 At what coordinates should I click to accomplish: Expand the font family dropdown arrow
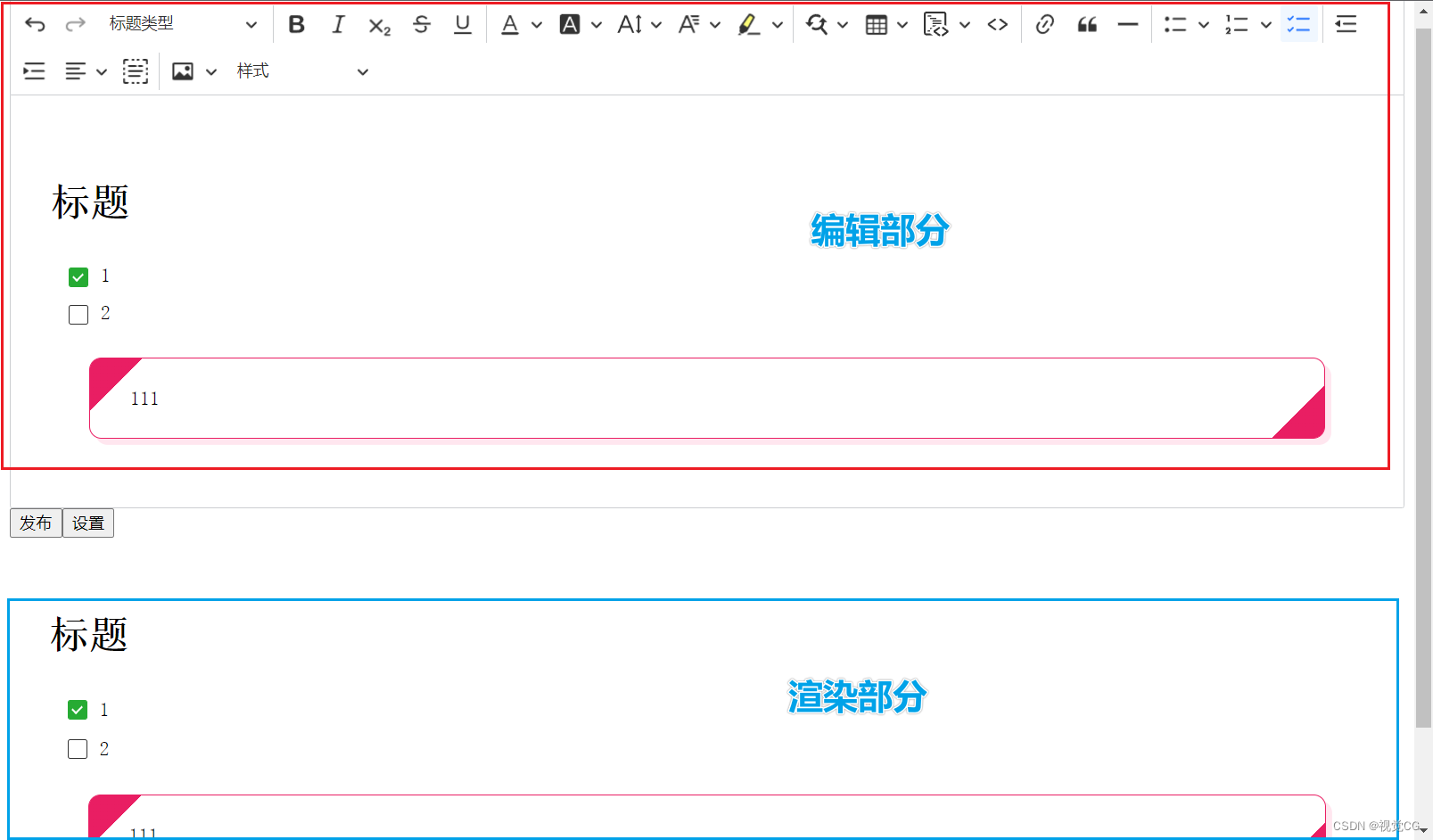tap(715, 25)
